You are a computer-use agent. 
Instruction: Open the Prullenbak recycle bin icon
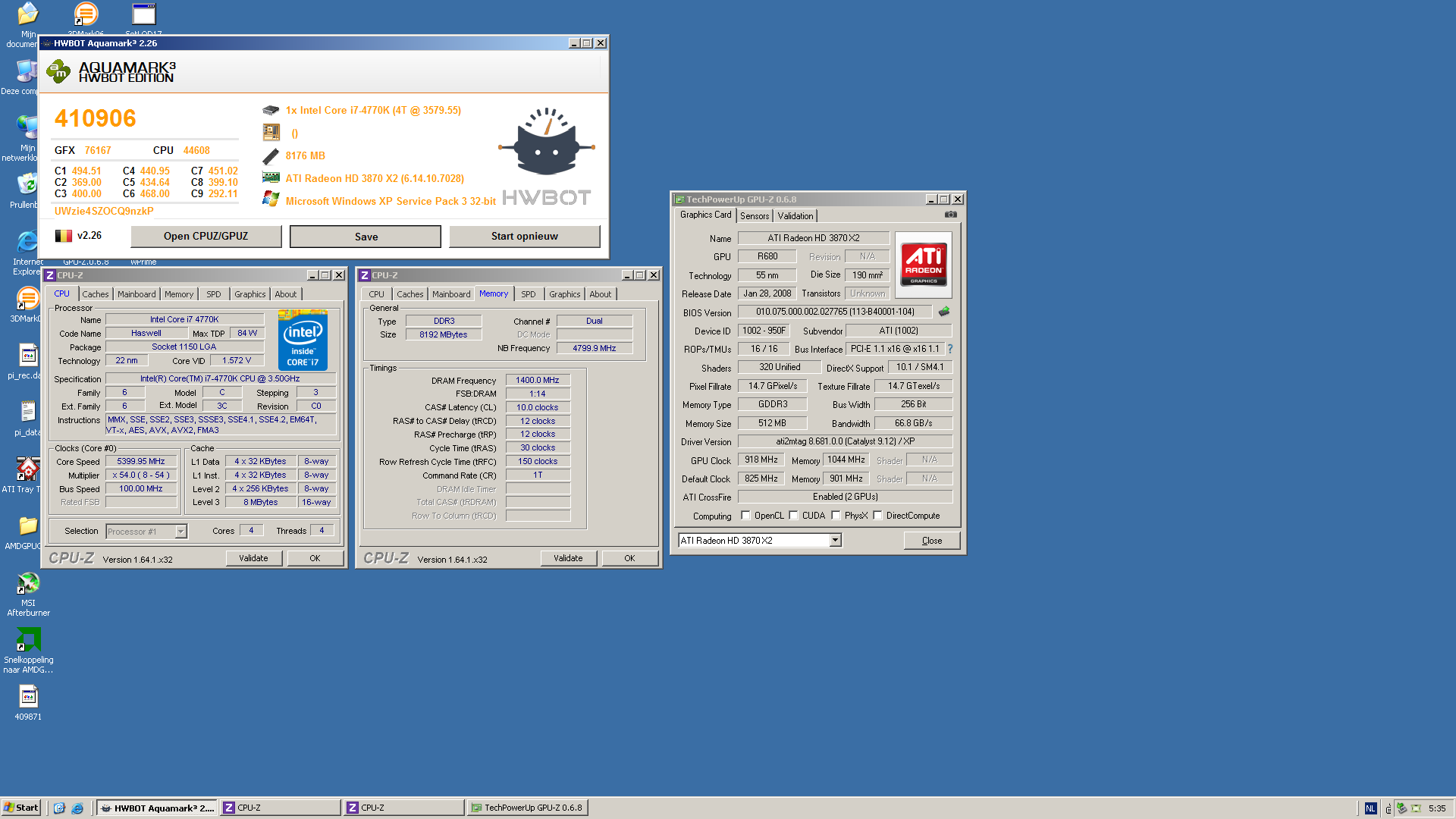click(x=28, y=184)
